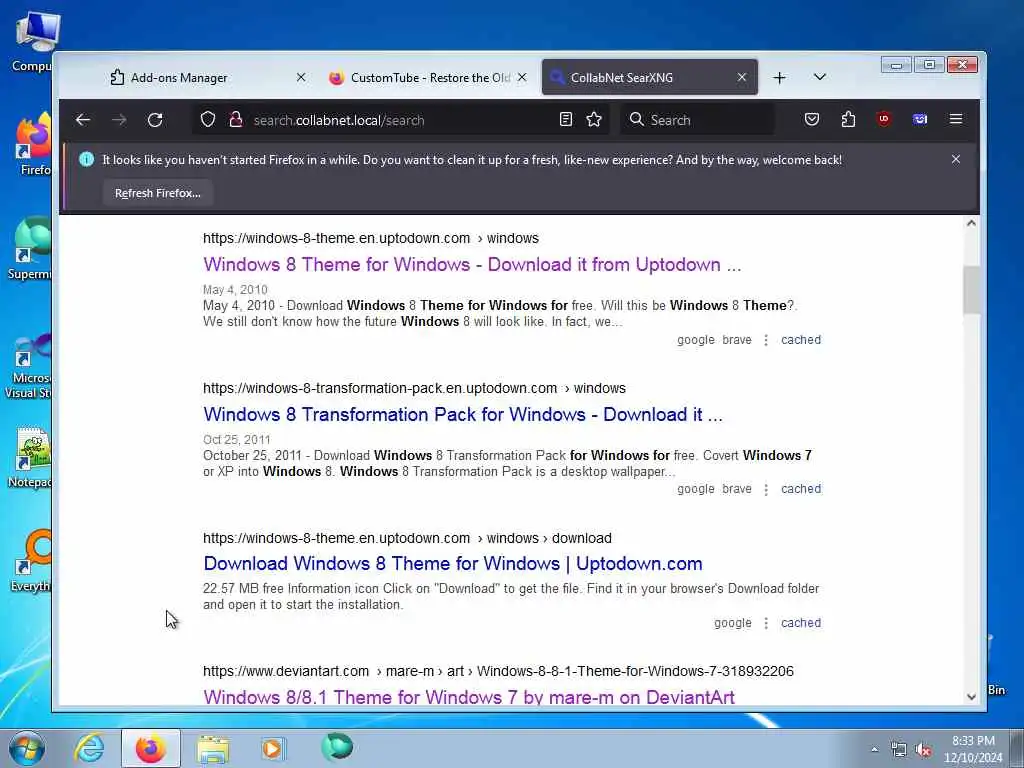Expand three-dot options for Transformation Pack result
1024x768 pixels.
765,489
